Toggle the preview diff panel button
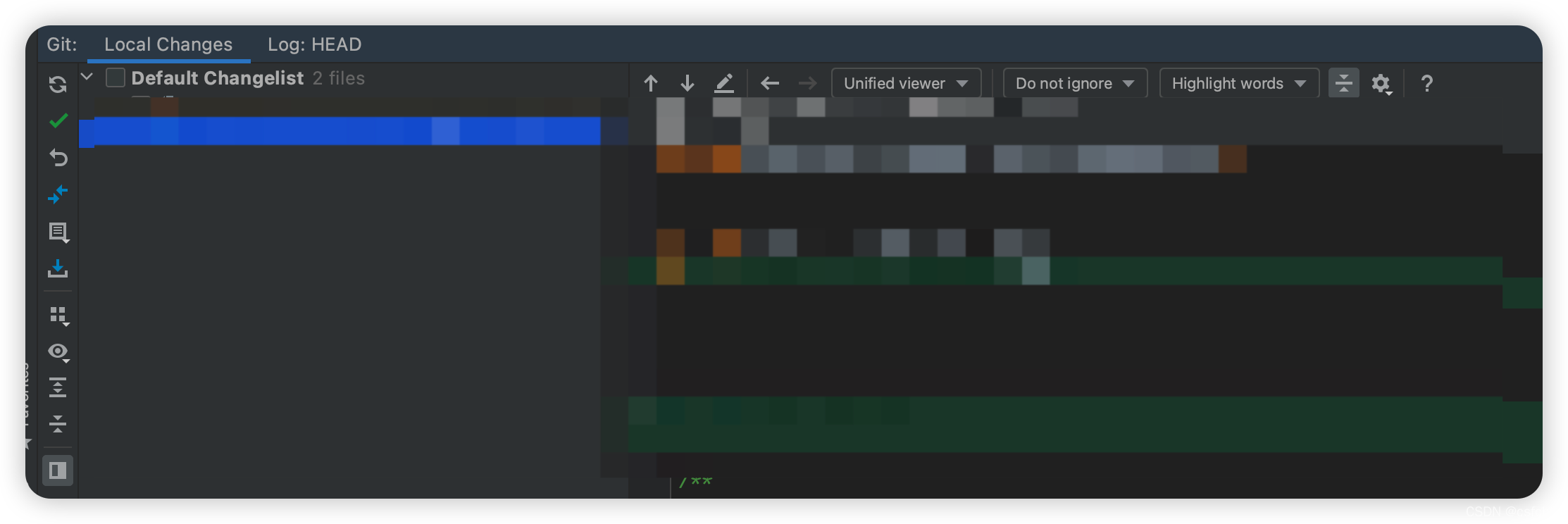Image resolution: width=1568 pixels, height=524 pixels. tap(58, 470)
